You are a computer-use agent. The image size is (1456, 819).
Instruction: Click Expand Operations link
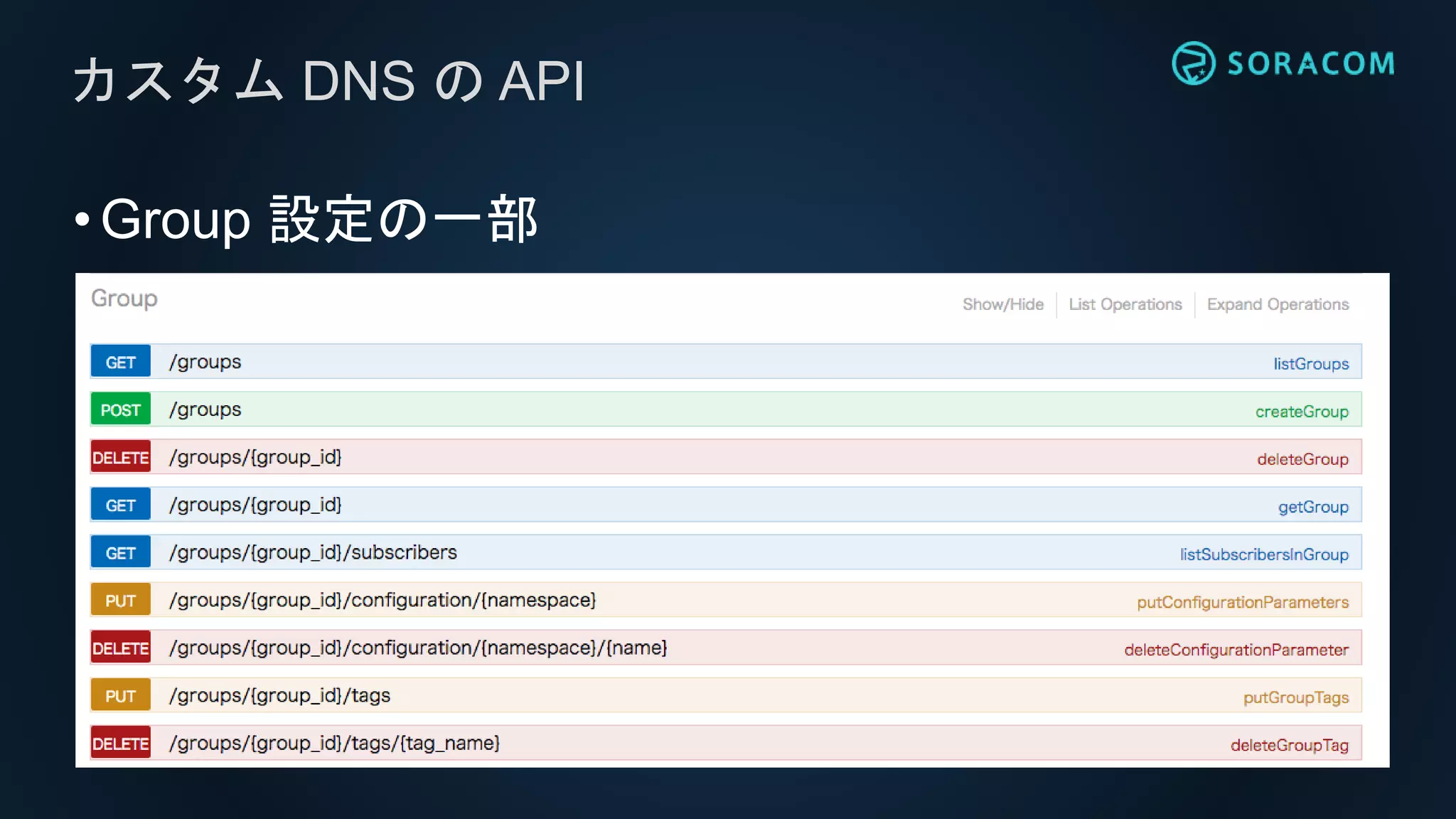tap(1278, 304)
